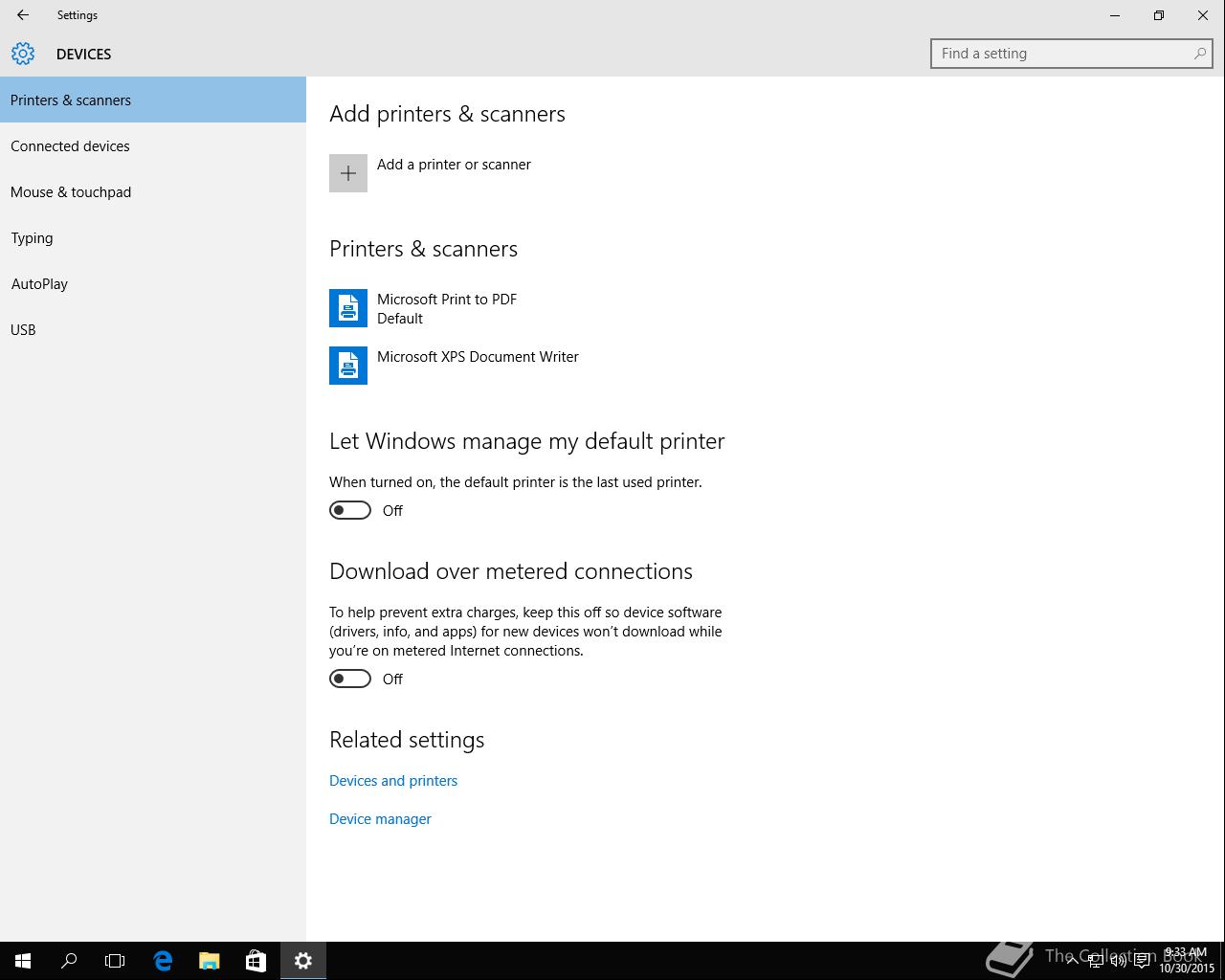Click the Devices gear icon in header

[23, 54]
